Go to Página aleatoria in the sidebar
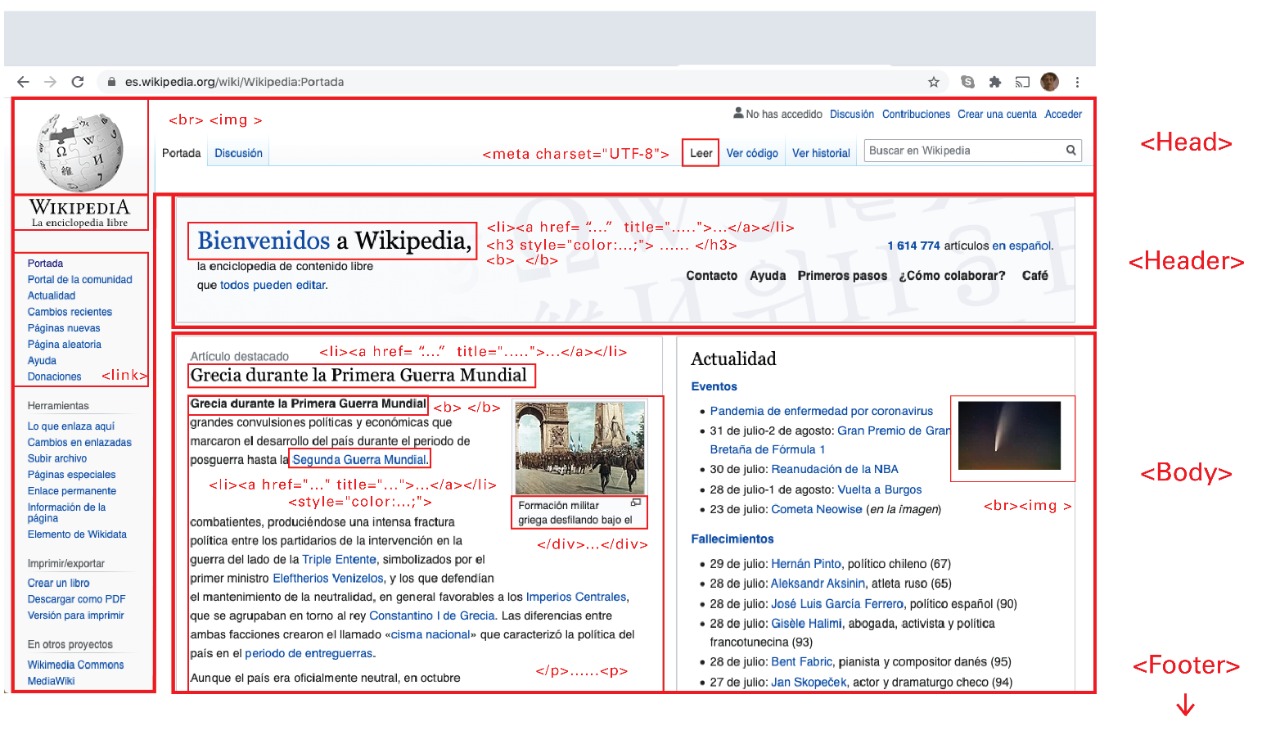 64,344
